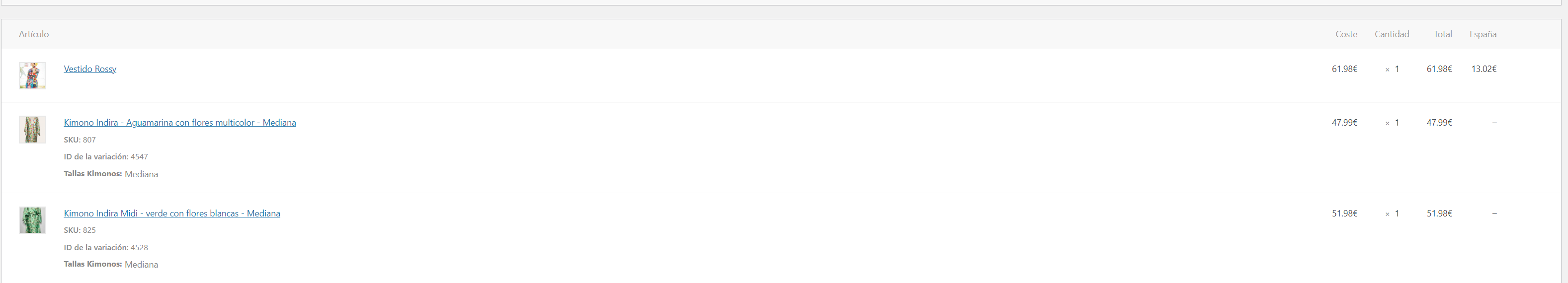Click the Vestido Rossy product thumbnail
This screenshot has width=1568, height=283.
pos(32,75)
